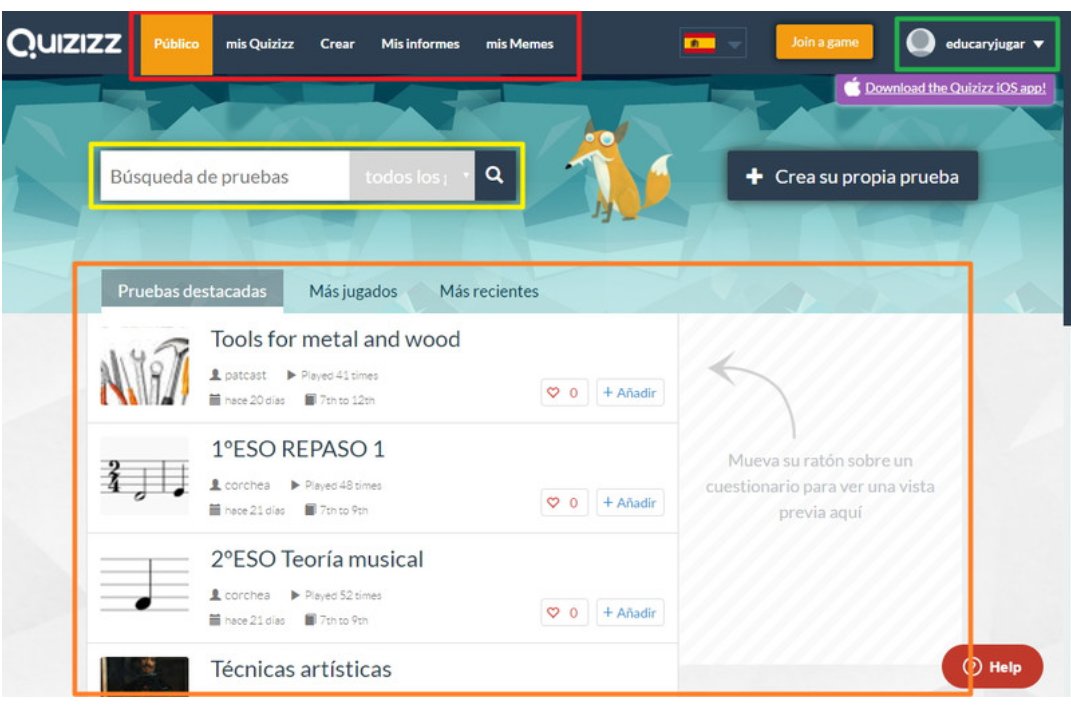Click Añadir for 2ºESO Teoría musical
The image size is (1071, 714).
[x=630, y=613]
